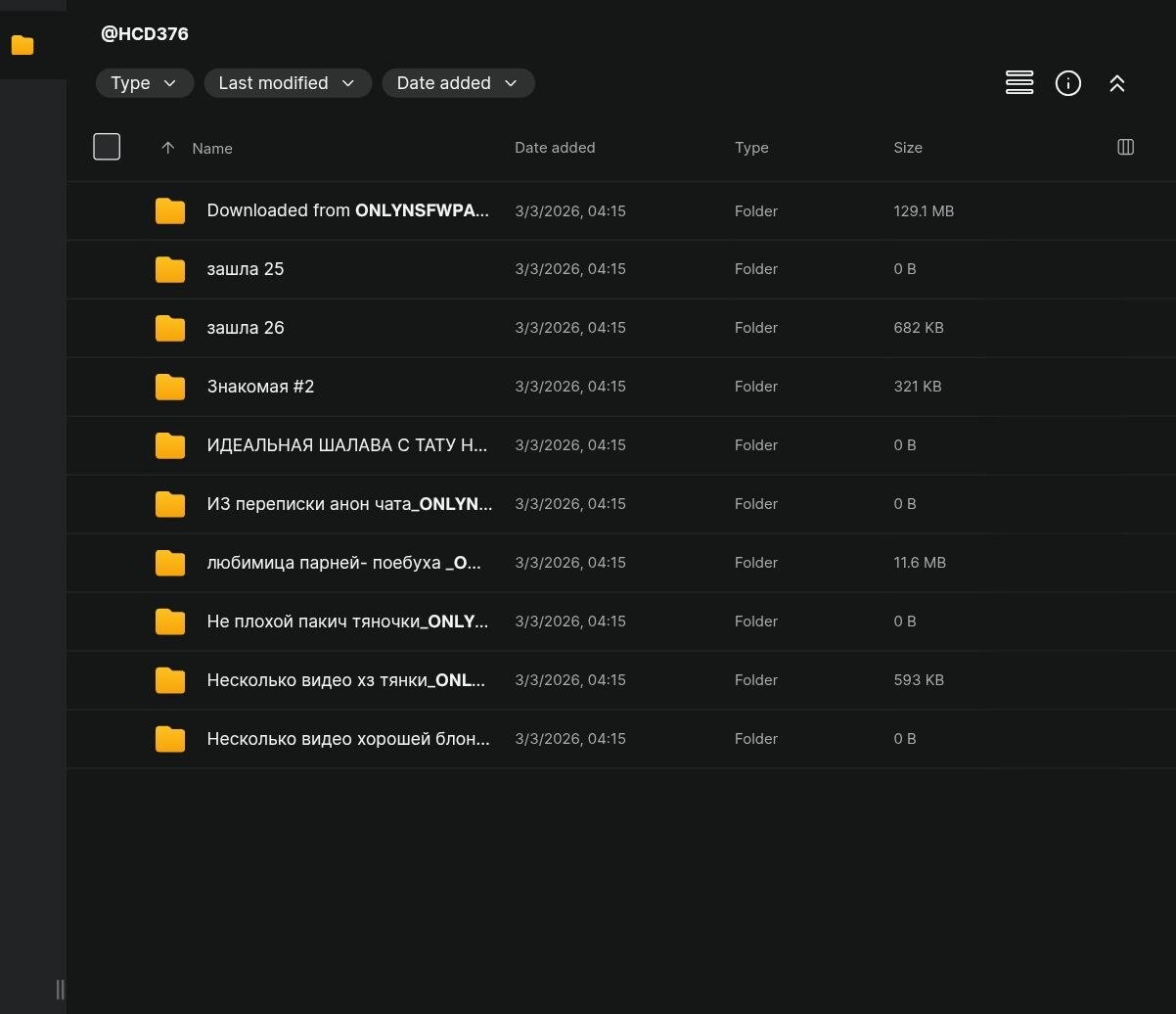Viewport: 1176px width, 1014px height.
Task: Expand the Type filter dropdown
Action: click(x=144, y=83)
